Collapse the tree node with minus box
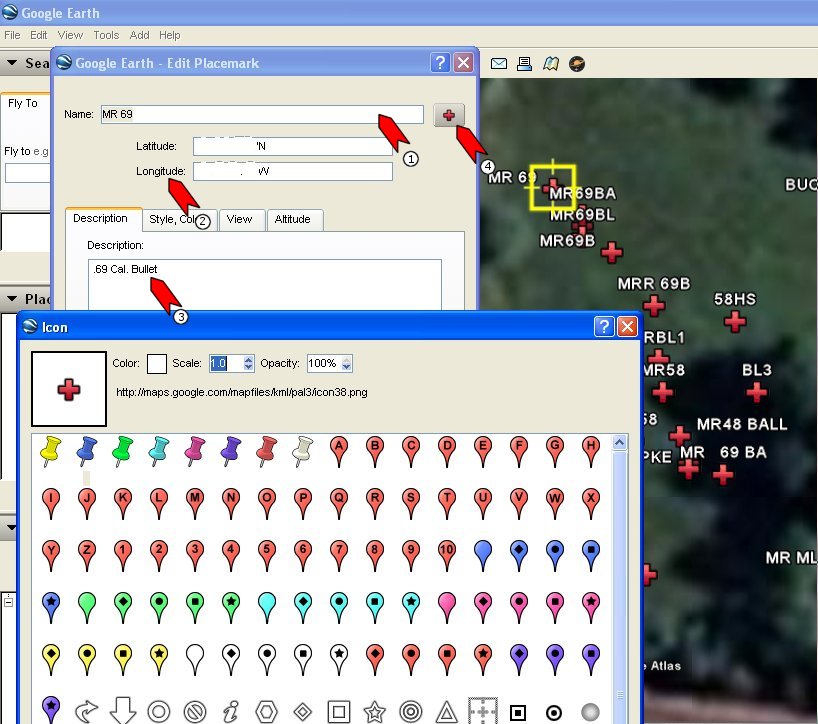818x724 pixels. click(8, 601)
